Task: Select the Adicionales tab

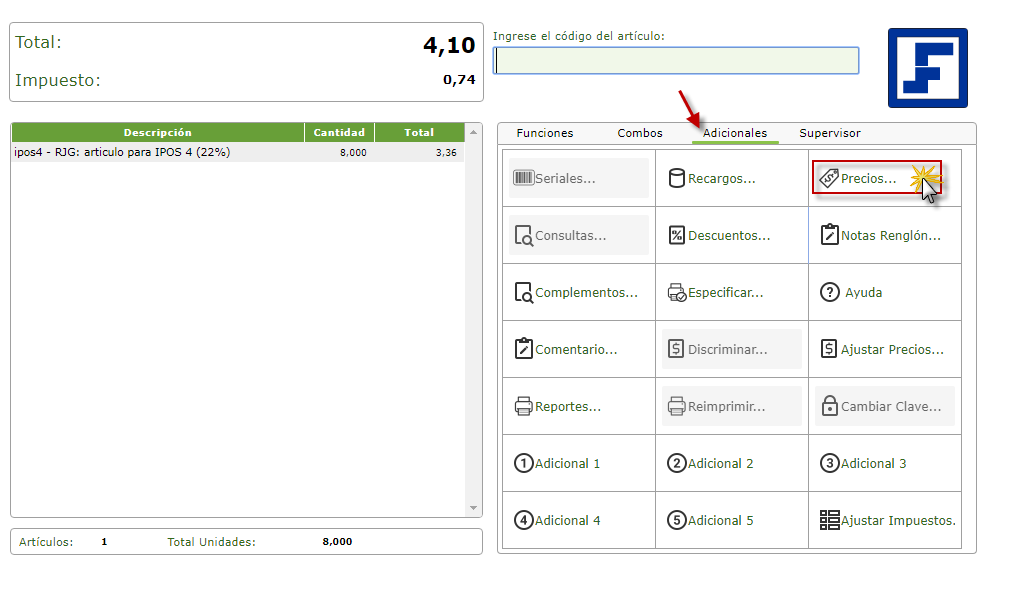Action: coord(735,133)
